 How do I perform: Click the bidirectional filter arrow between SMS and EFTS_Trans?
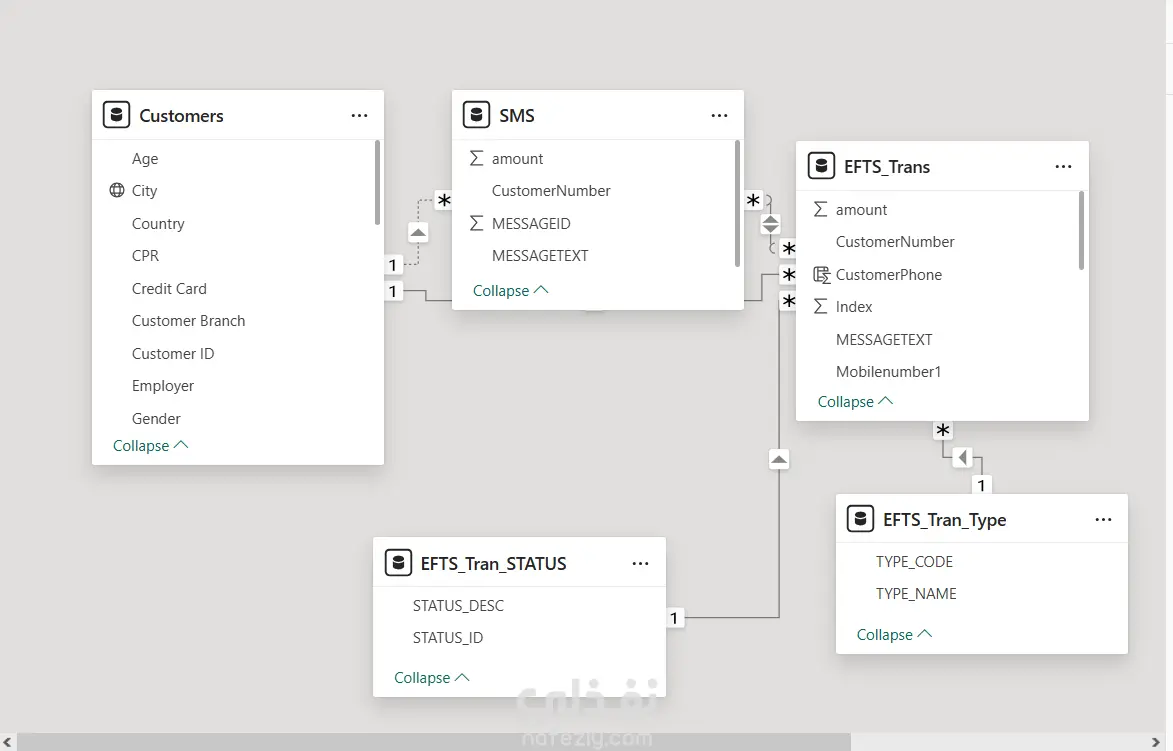[770, 223]
